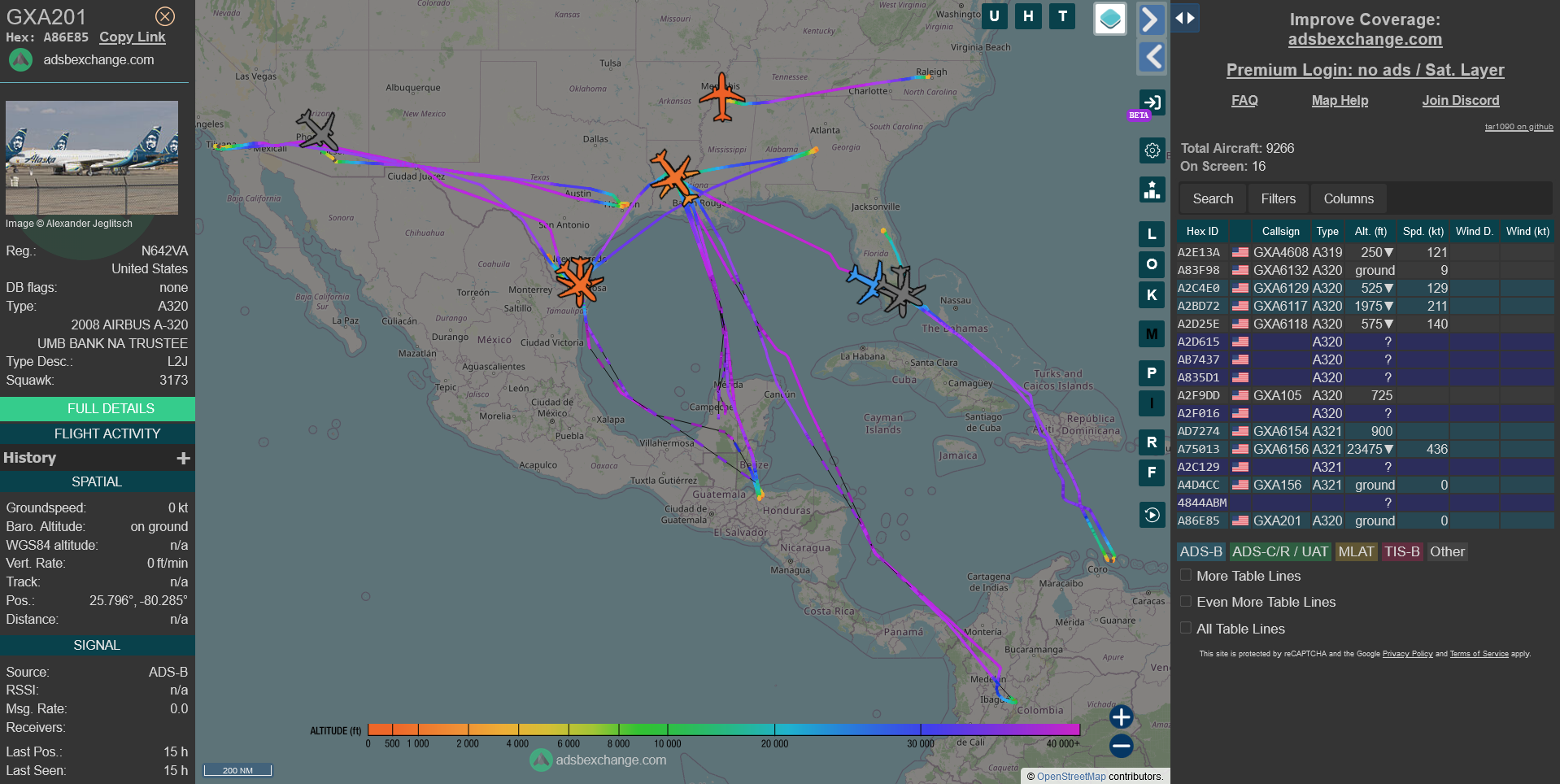The height and width of the screenshot is (784, 1560).
Task: Toggle the O map button
Action: click(x=1152, y=264)
